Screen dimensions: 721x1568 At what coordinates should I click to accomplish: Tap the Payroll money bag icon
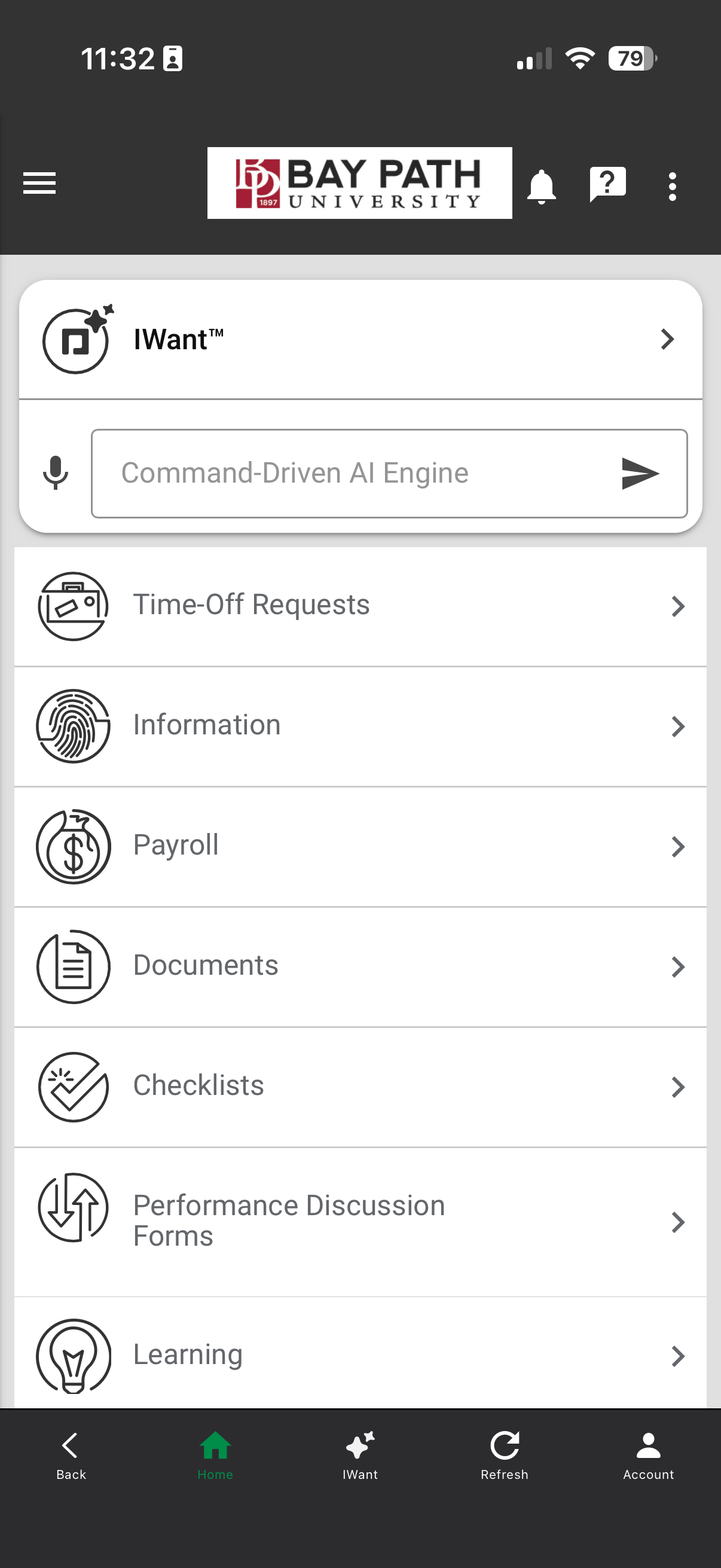[x=74, y=846]
